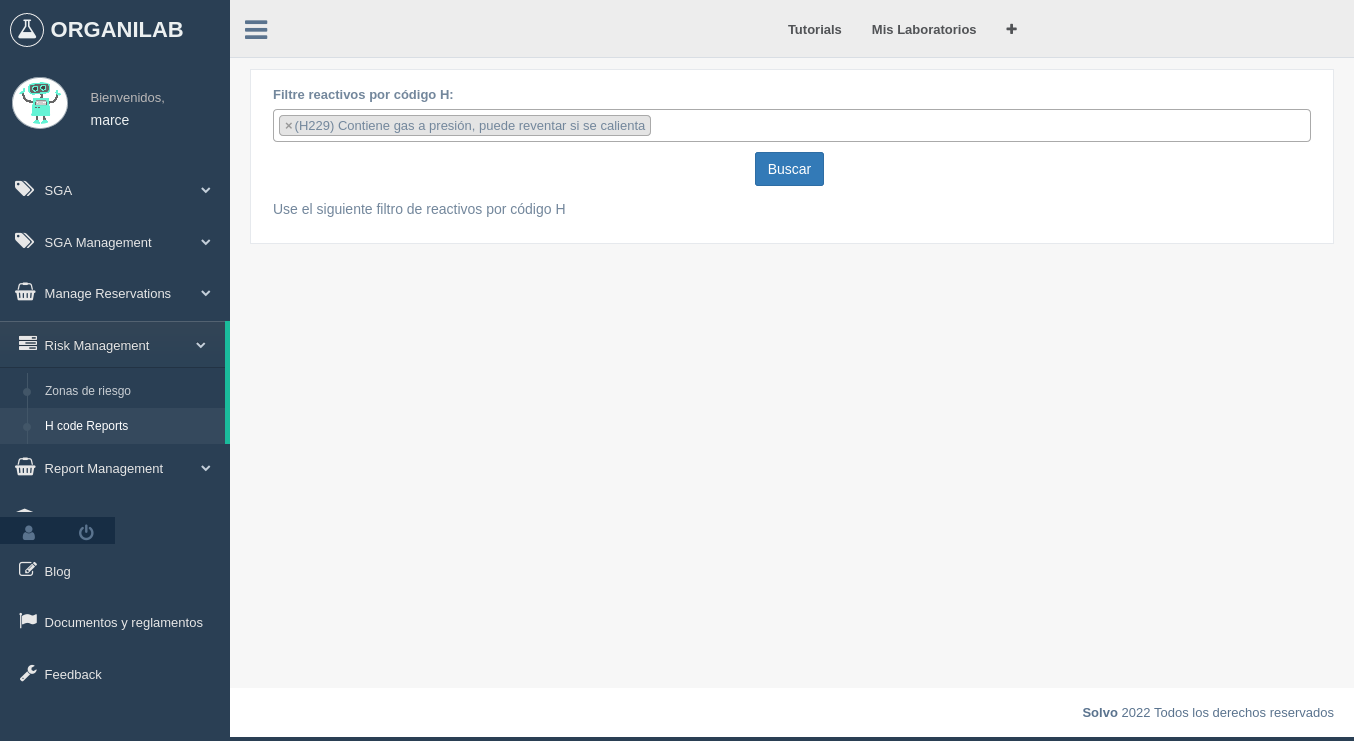Collapse the Risk Management section chevron

click(x=201, y=345)
